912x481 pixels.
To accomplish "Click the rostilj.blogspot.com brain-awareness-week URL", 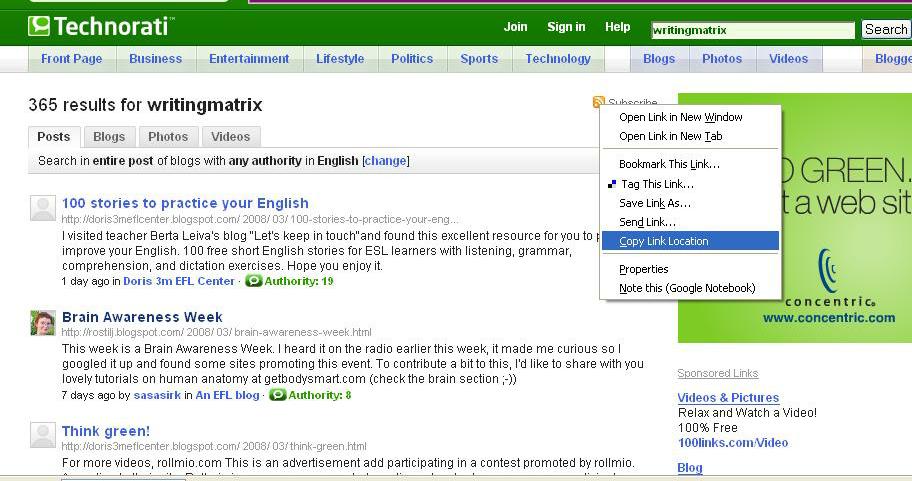I will point(216,332).
